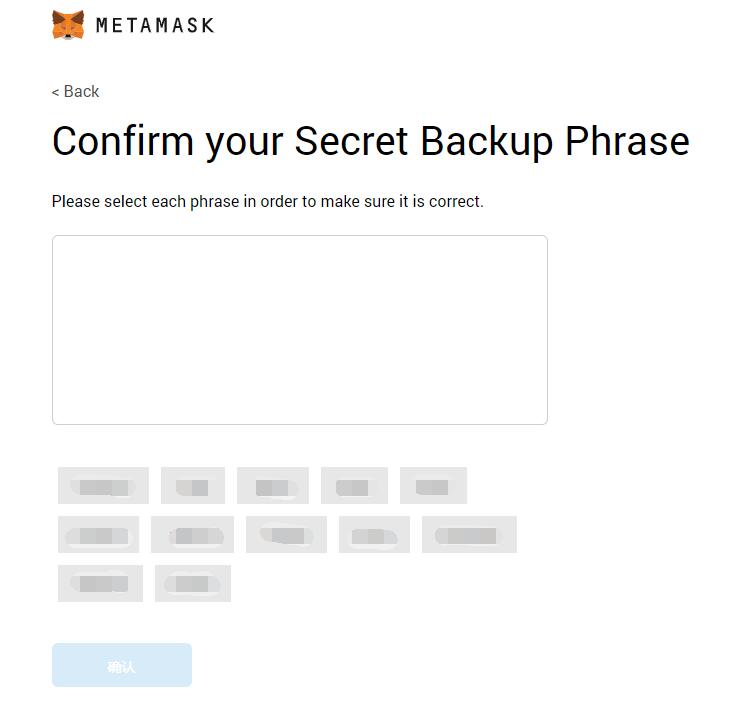Pick the last blurred word in middle row
The height and width of the screenshot is (710, 732).
pyautogui.click(x=469, y=535)
